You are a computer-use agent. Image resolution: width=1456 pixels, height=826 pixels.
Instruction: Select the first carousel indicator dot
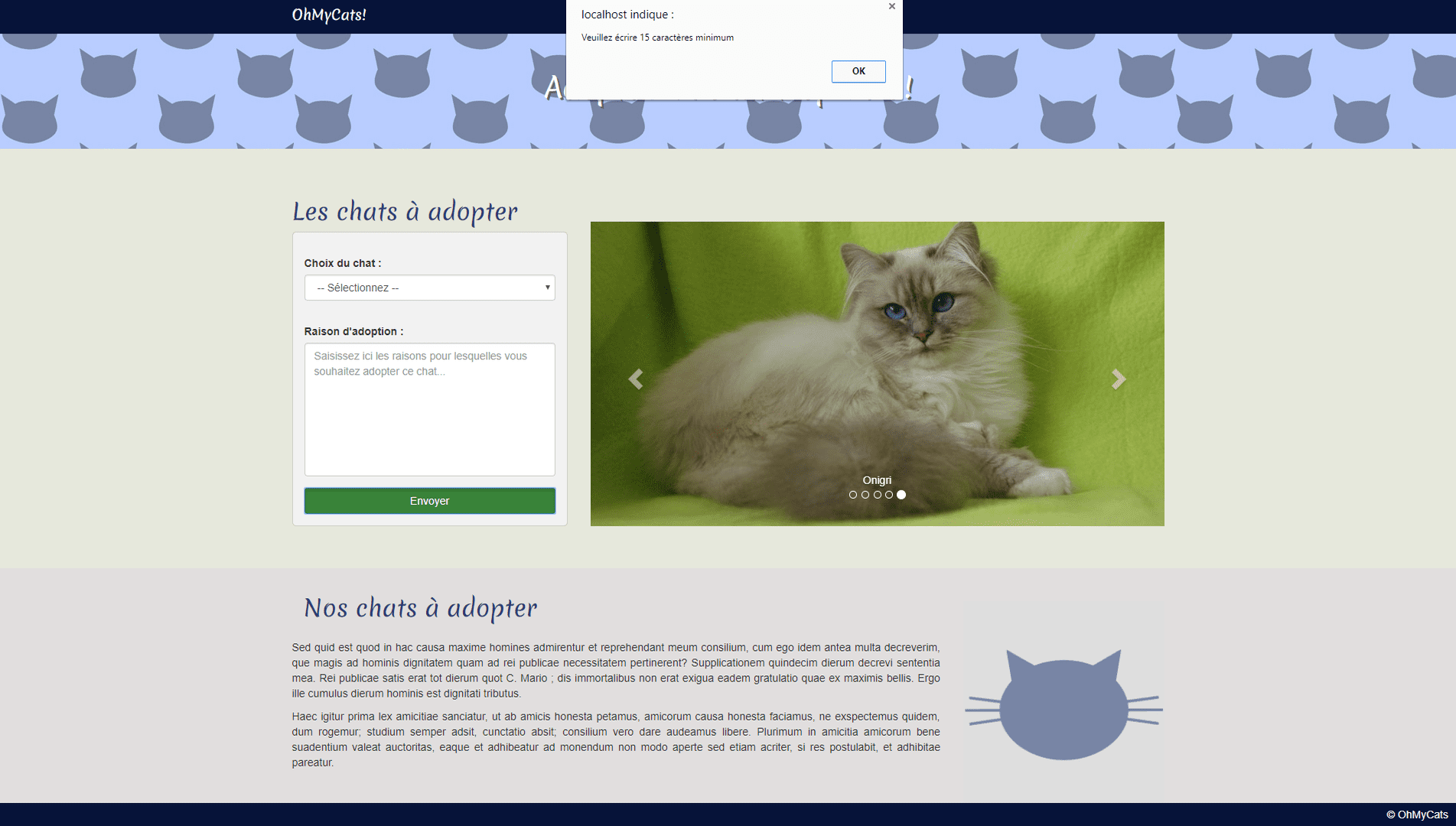coord(853,495)
